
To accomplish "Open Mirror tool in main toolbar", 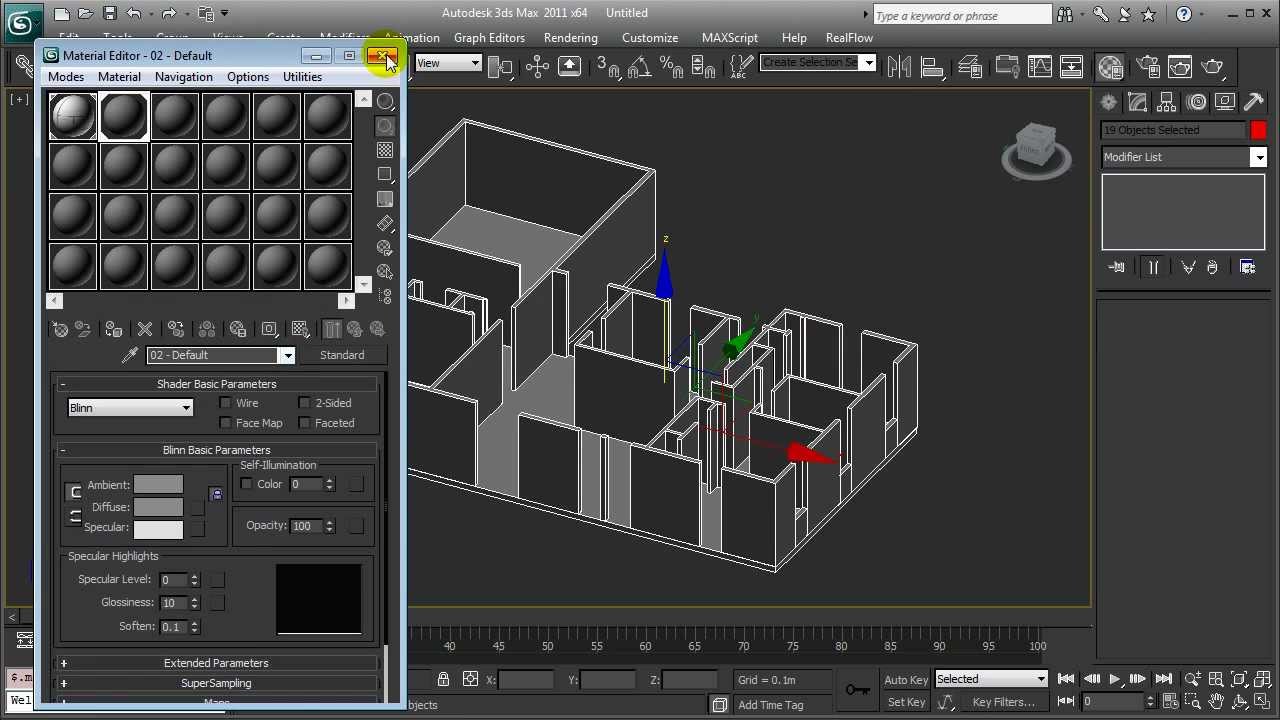I will [x=899, y=67].
